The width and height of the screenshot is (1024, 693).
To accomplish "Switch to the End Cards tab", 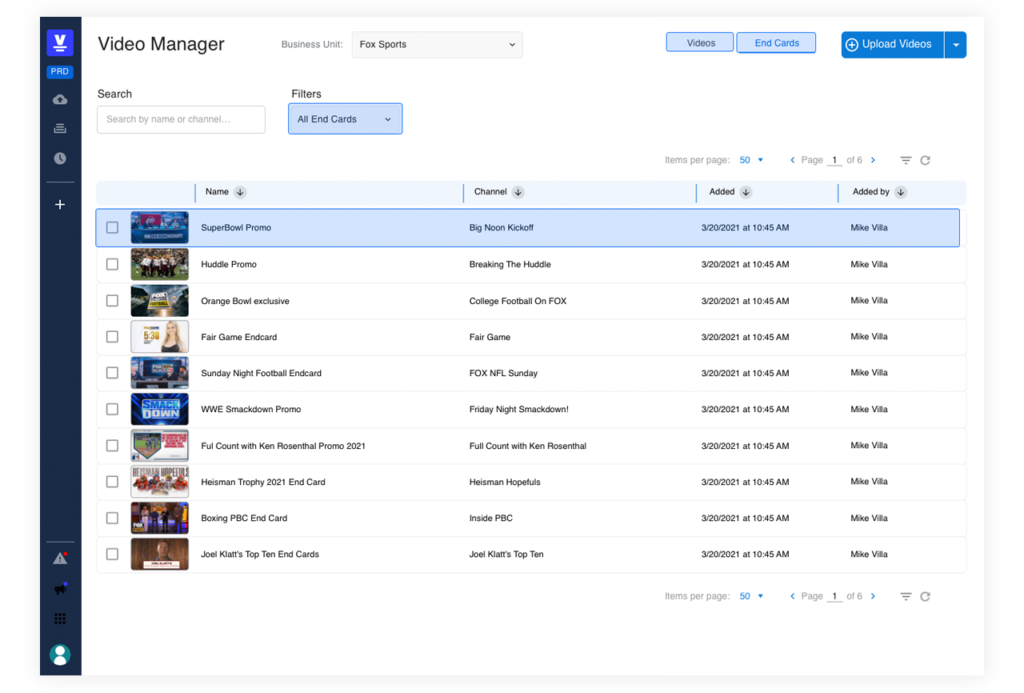I will point(776,43).
